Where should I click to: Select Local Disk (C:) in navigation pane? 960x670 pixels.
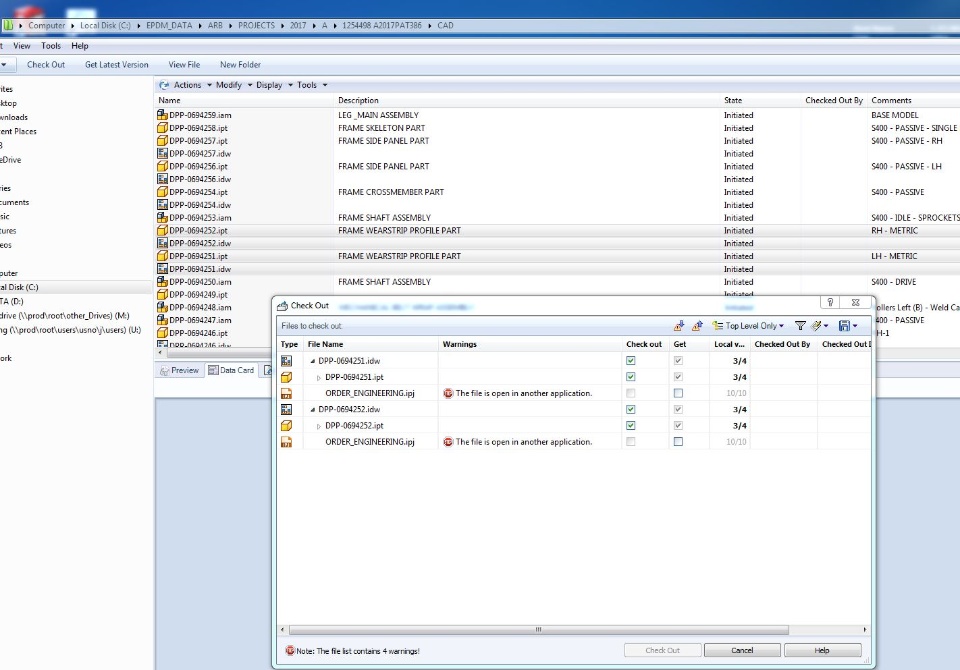pos(20,287)
